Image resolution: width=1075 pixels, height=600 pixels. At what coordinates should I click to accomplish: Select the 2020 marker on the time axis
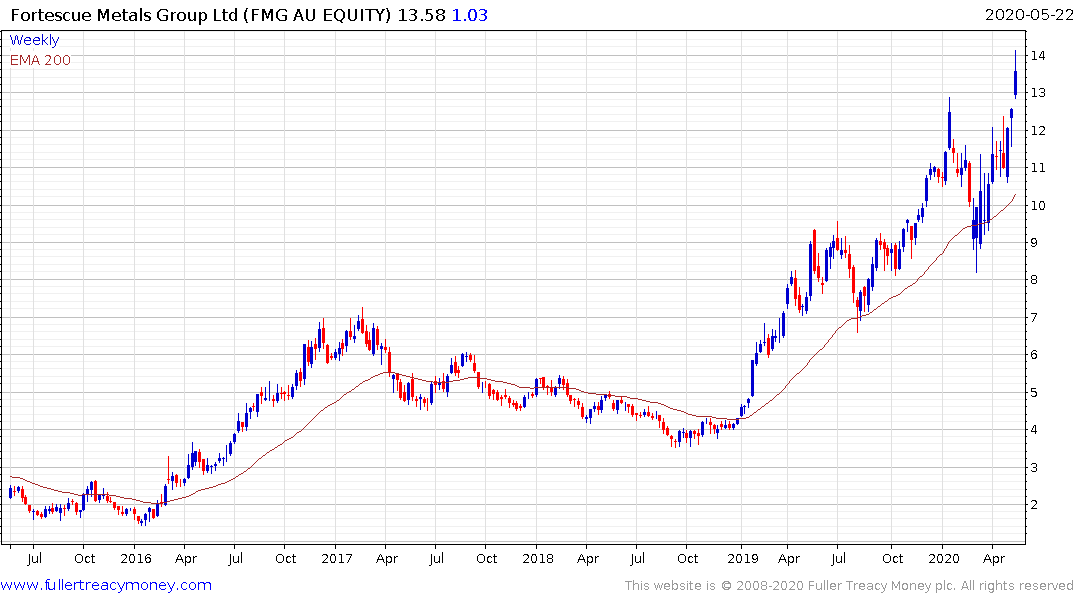944,558
